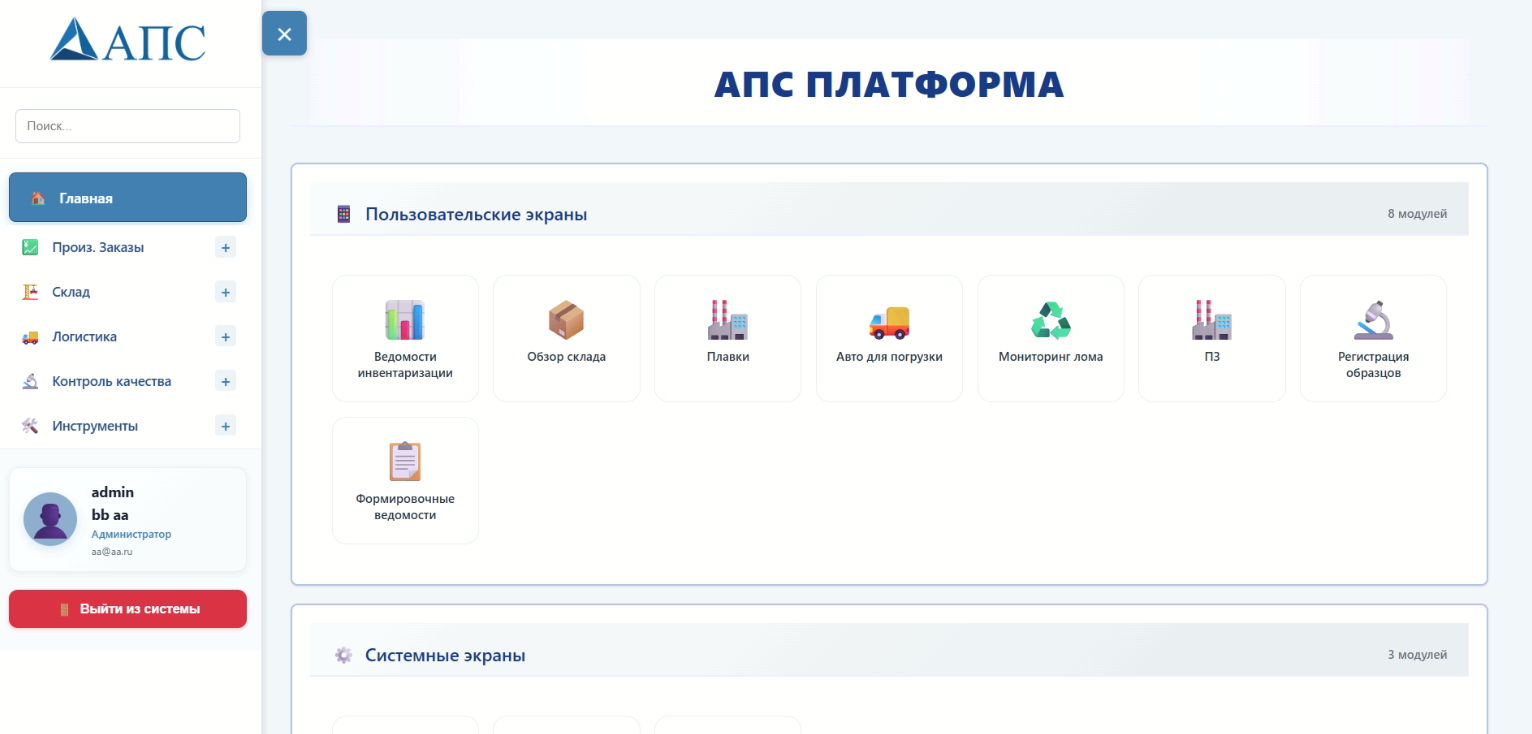Open the Обзор склада box icon

point(566,320)
